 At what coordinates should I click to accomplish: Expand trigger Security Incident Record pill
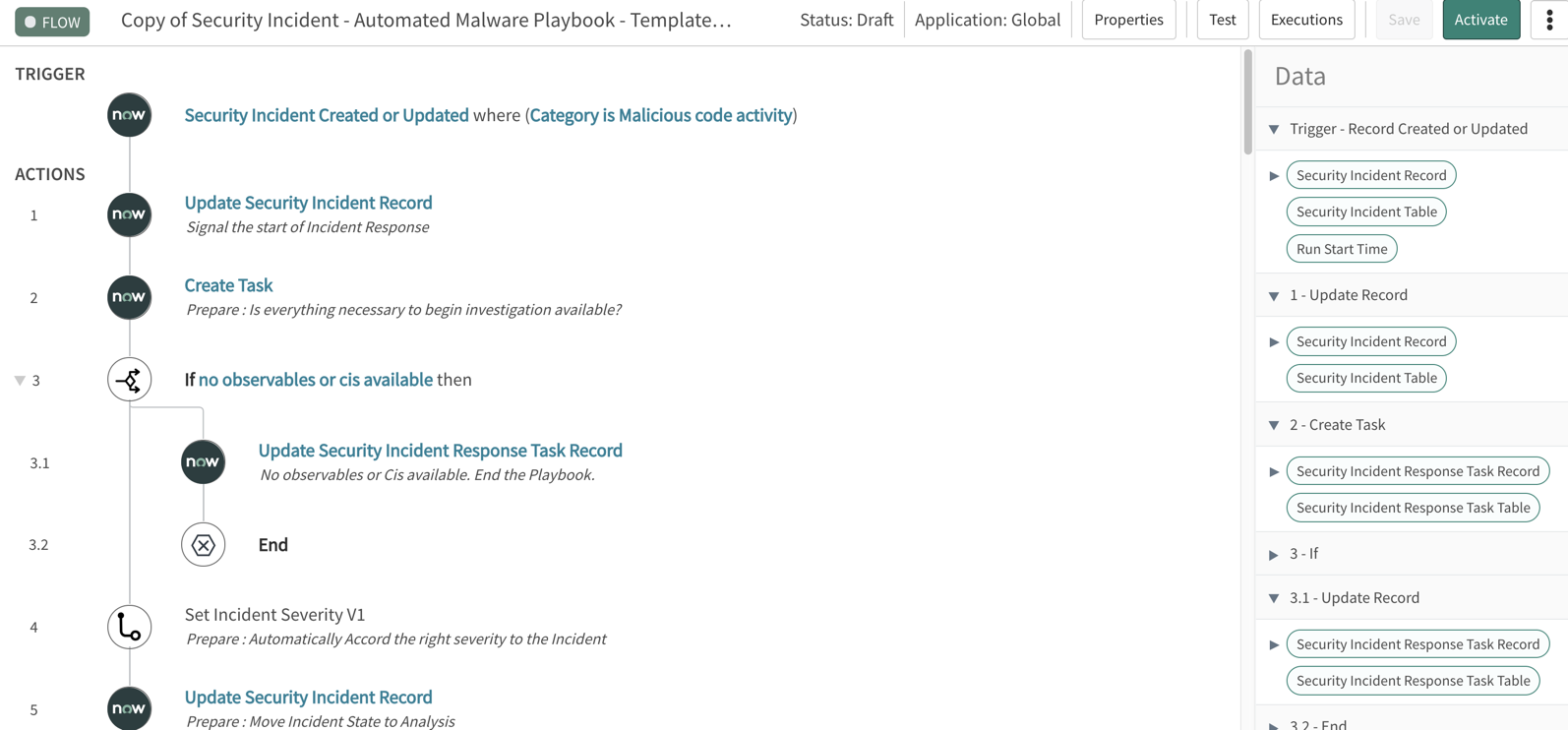click(1274, 175)
